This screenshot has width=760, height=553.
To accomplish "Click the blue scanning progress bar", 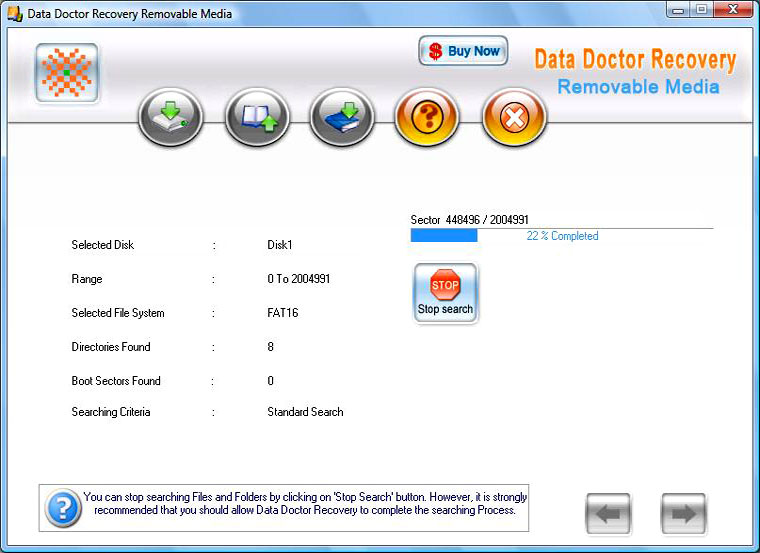I will coord(444,236).
